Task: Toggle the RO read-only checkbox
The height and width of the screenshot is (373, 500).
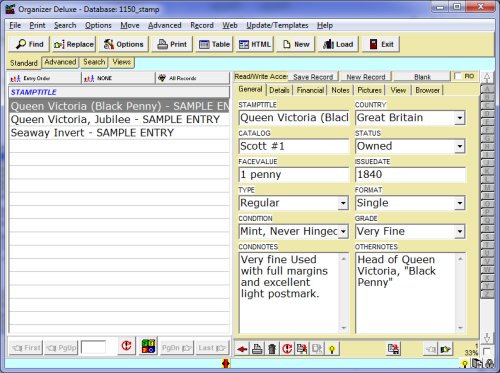Action: (458, 76)
